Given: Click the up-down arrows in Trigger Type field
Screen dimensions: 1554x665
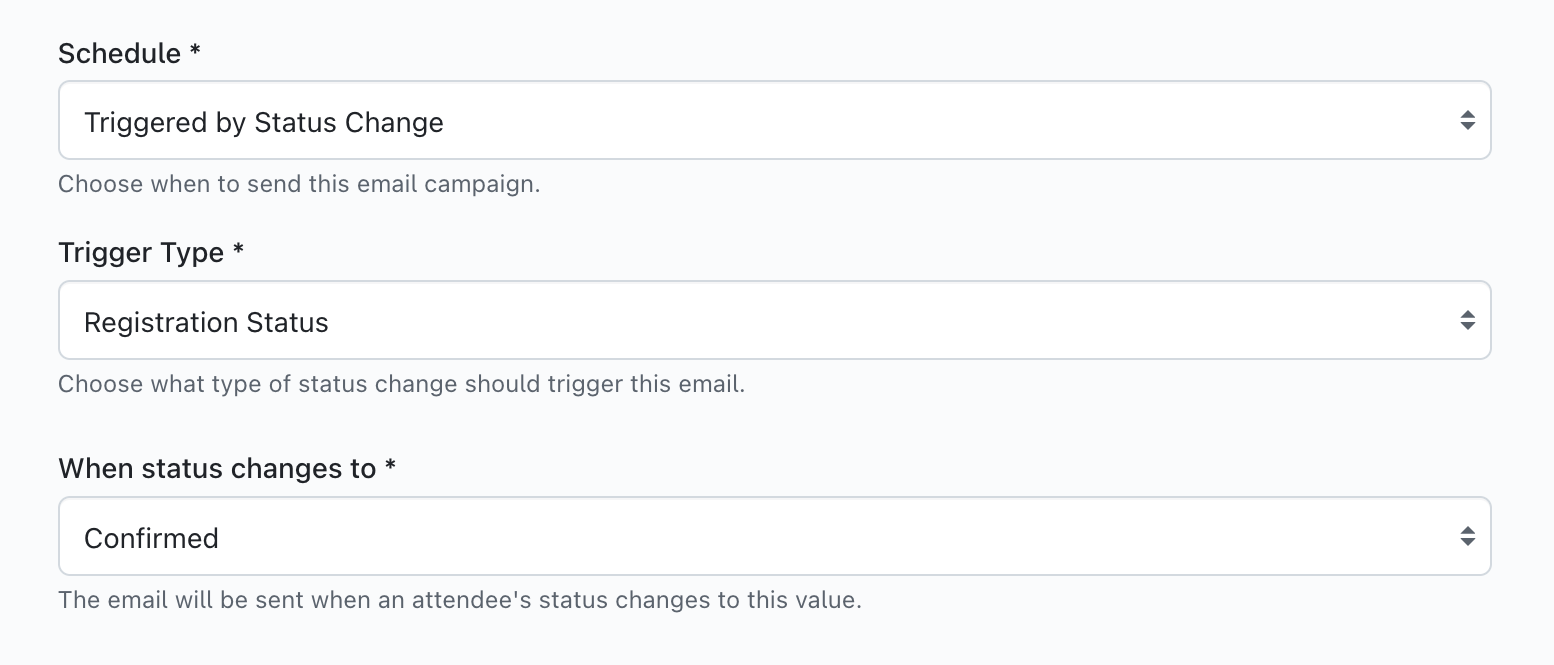Looking at the screenshot, I should [1467, 321].
